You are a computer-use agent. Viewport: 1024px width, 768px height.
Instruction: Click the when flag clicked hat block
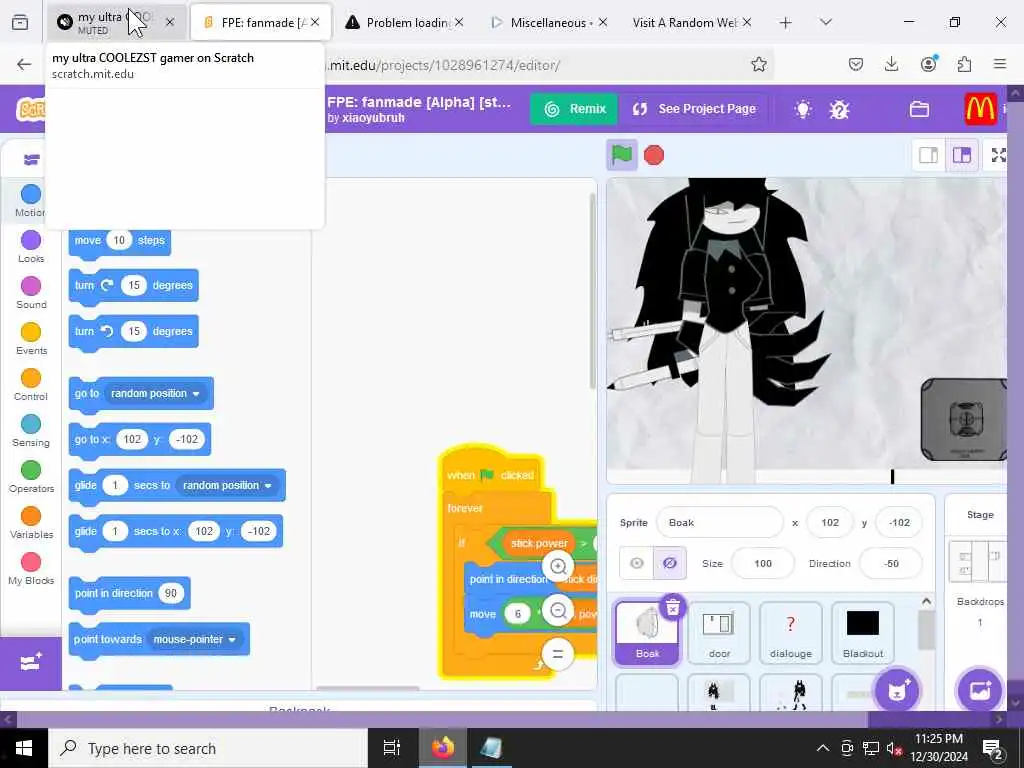[490, 473]
